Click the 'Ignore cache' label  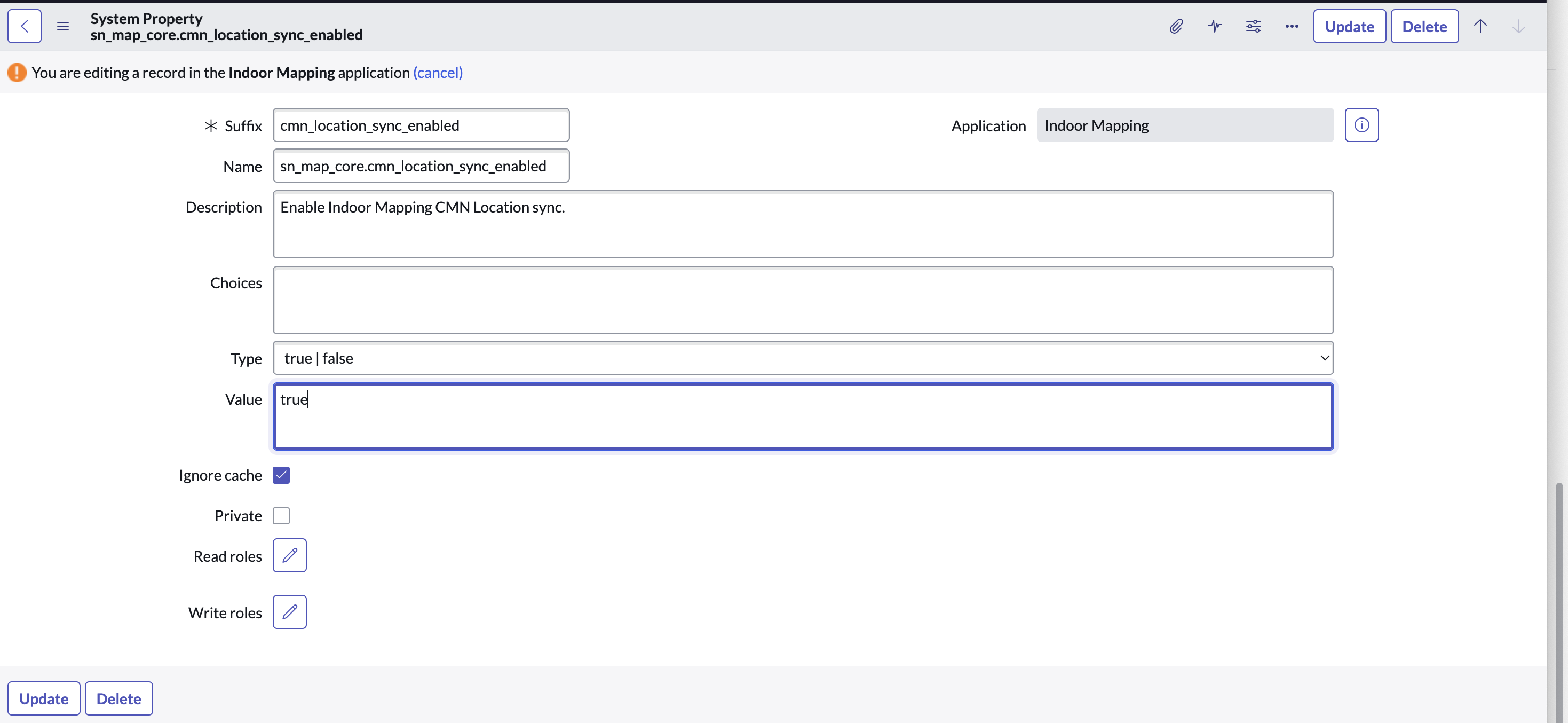[220, 475]
